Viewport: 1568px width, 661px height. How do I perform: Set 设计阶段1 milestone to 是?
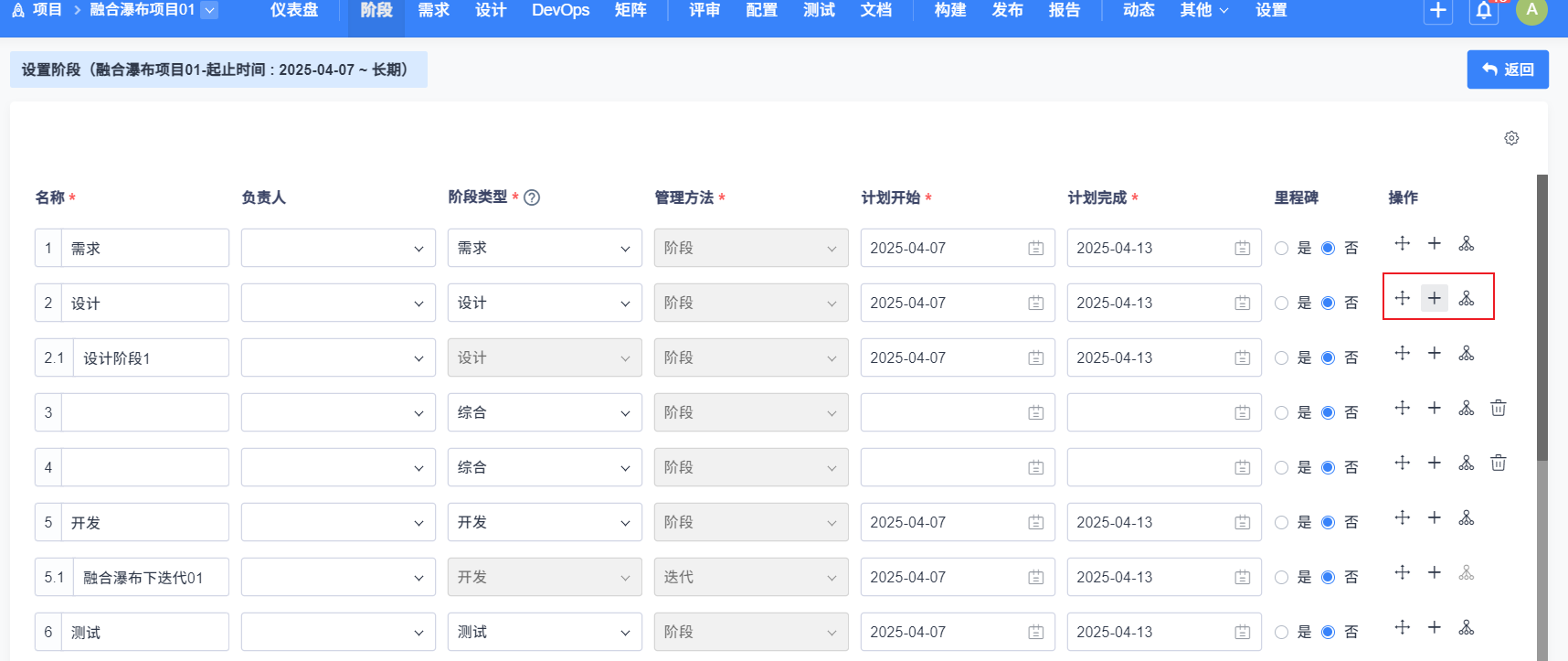(1281, 357)
